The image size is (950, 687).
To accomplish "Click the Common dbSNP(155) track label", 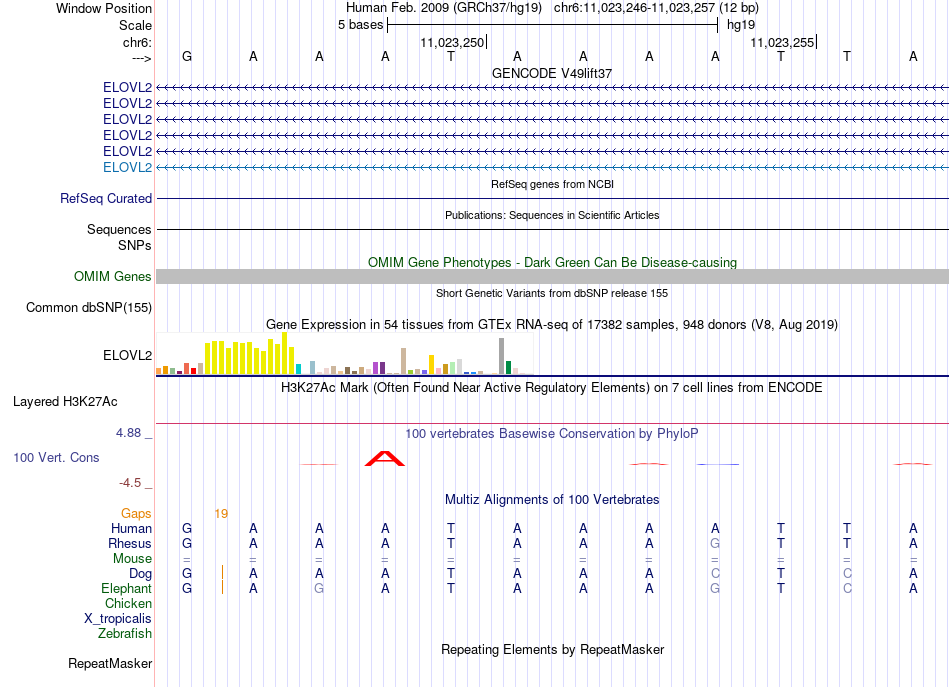I will coord(88,307).
